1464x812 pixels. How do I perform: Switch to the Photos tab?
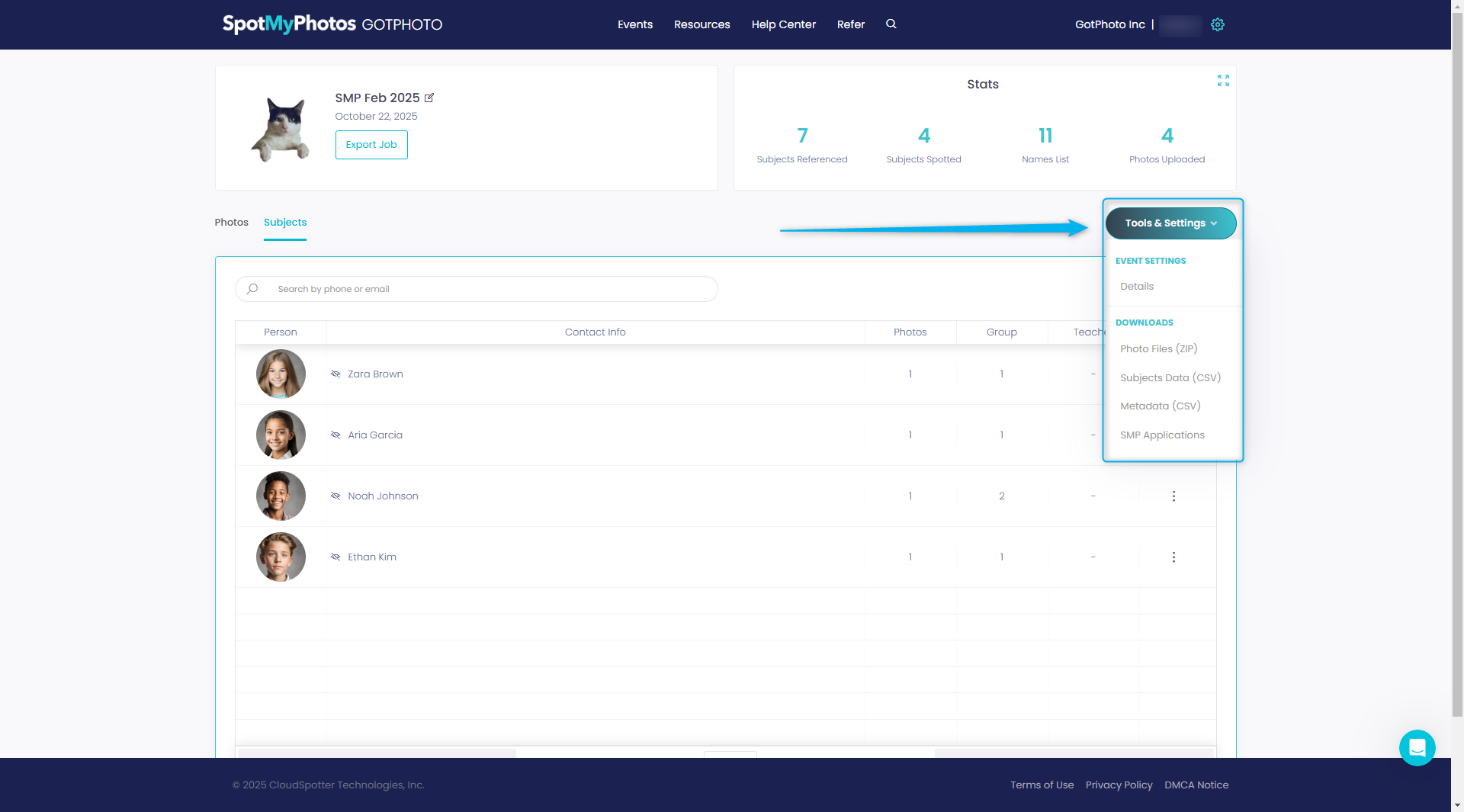(231, 223)
